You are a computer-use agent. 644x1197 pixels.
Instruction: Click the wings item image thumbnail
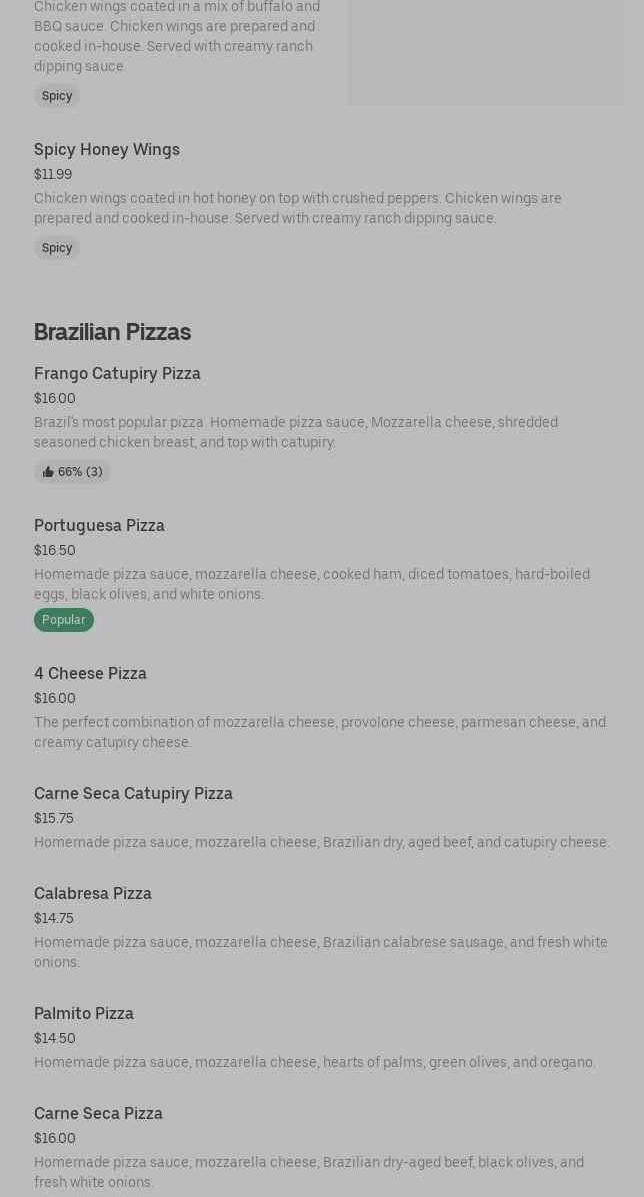pos(485,50)
